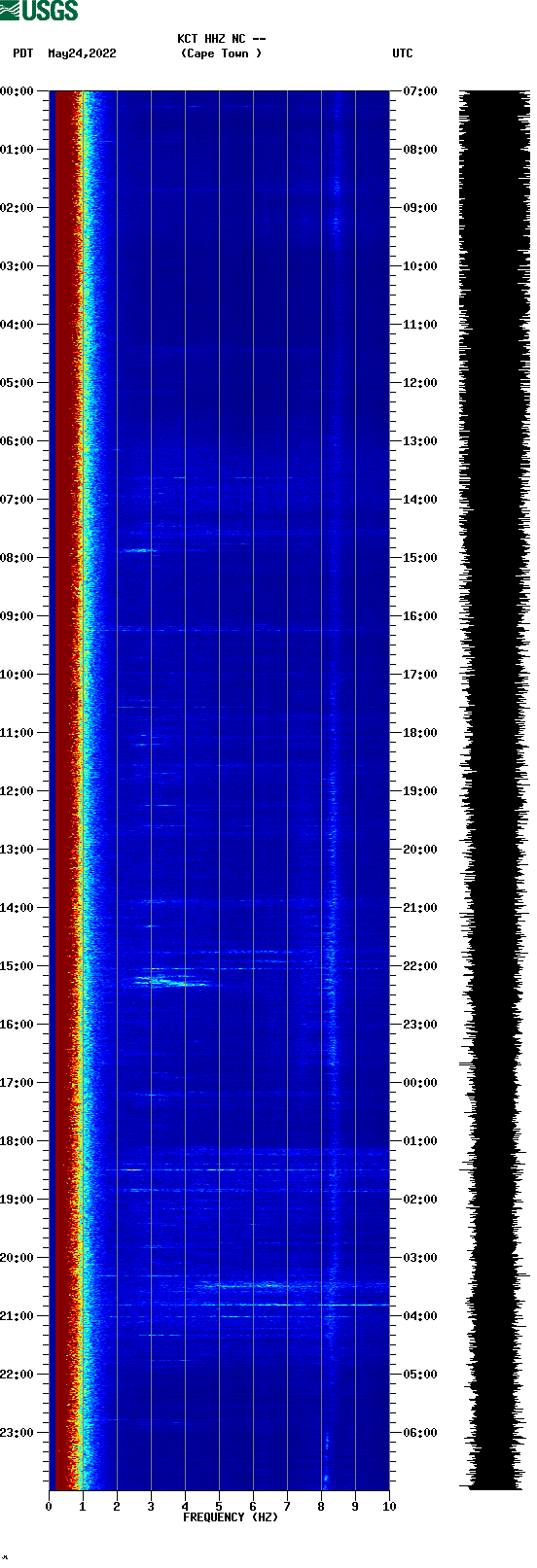
Task: Click the 15:00 PDT time label
Action: (18, 966)
